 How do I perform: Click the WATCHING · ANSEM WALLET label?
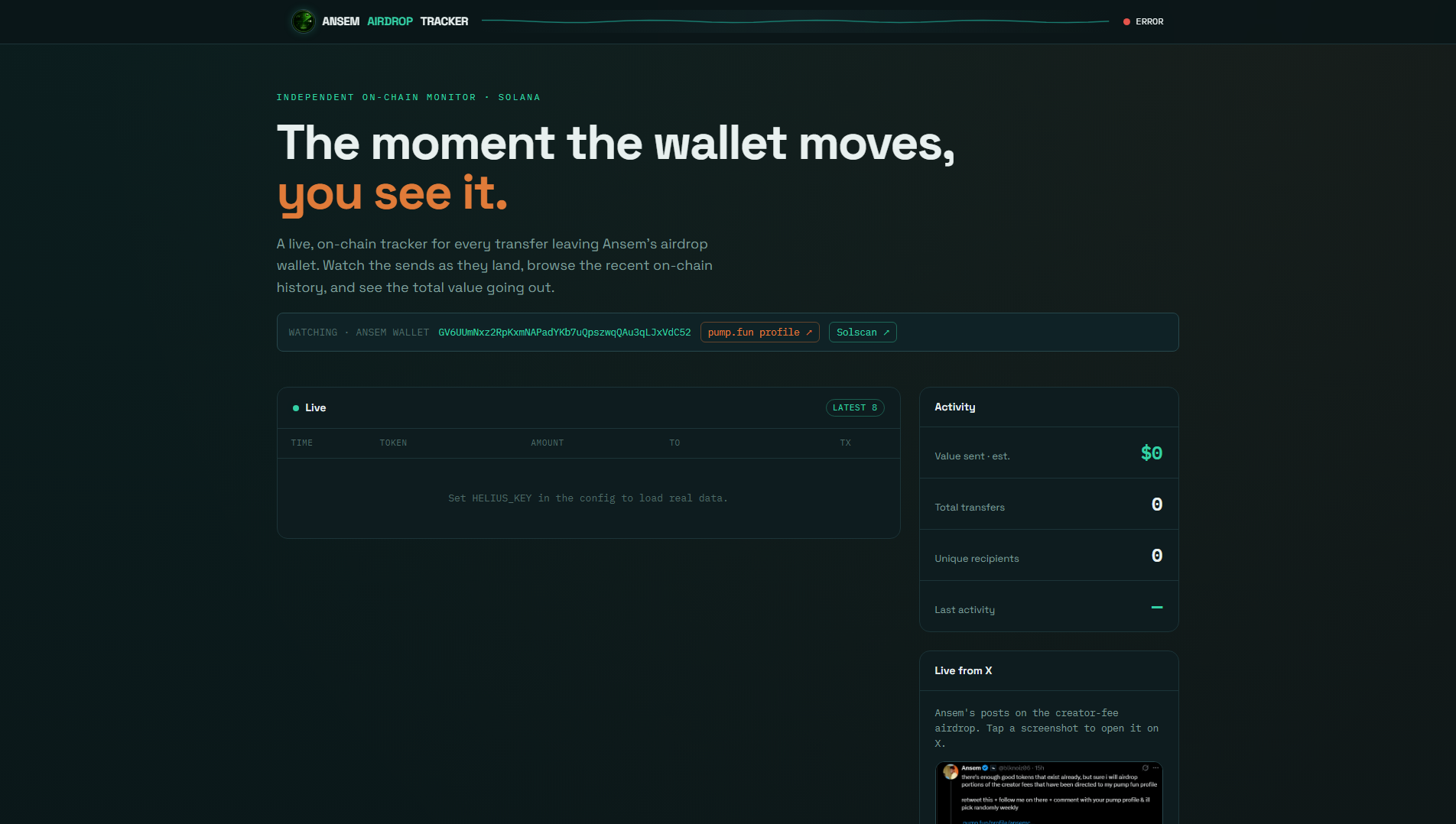359,333
